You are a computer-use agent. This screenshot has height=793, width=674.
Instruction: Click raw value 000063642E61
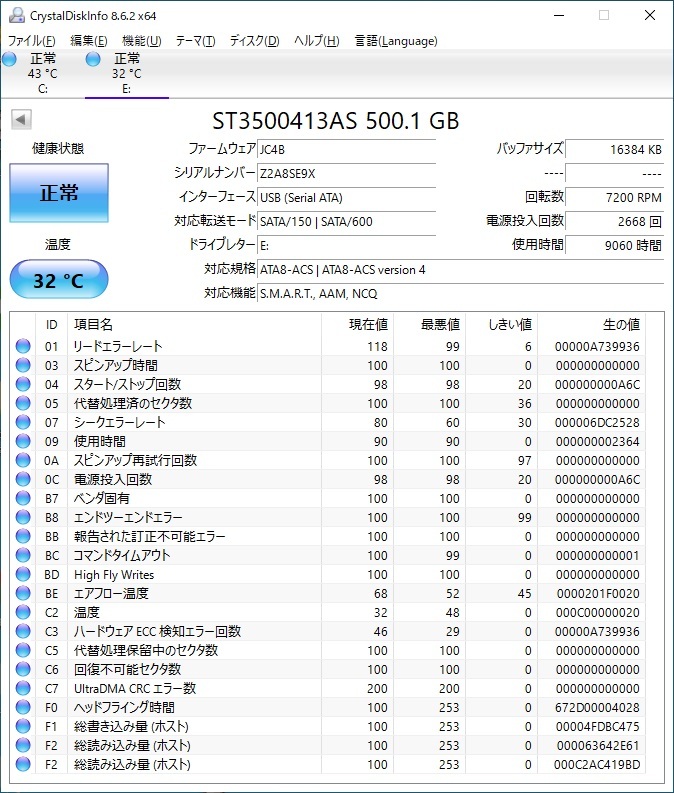[598, 745]
